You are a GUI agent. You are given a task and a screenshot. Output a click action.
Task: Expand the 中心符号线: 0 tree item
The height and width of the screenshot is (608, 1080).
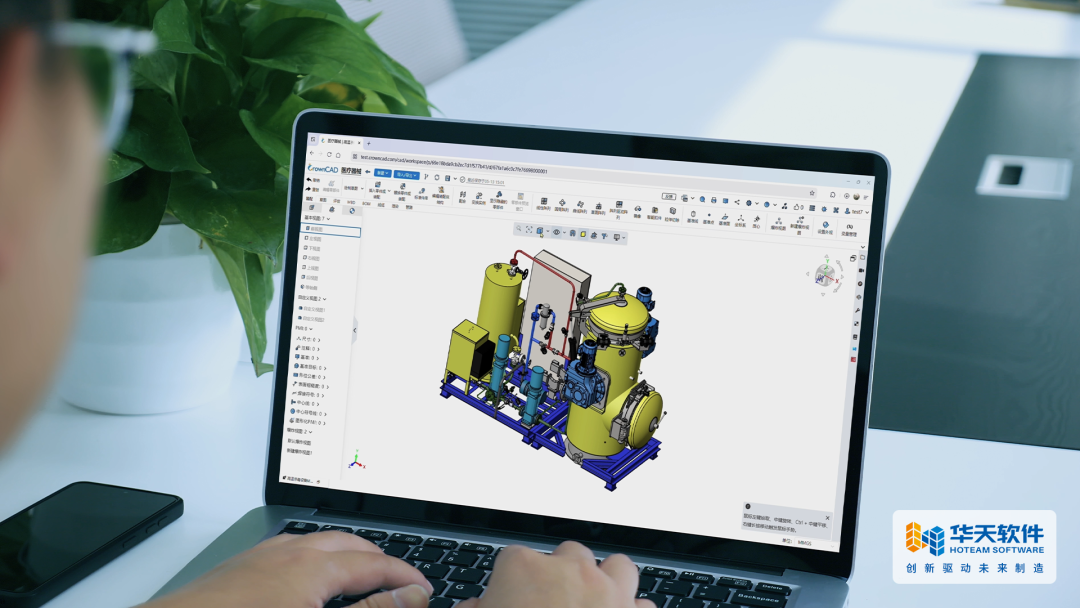pos(324,413)
